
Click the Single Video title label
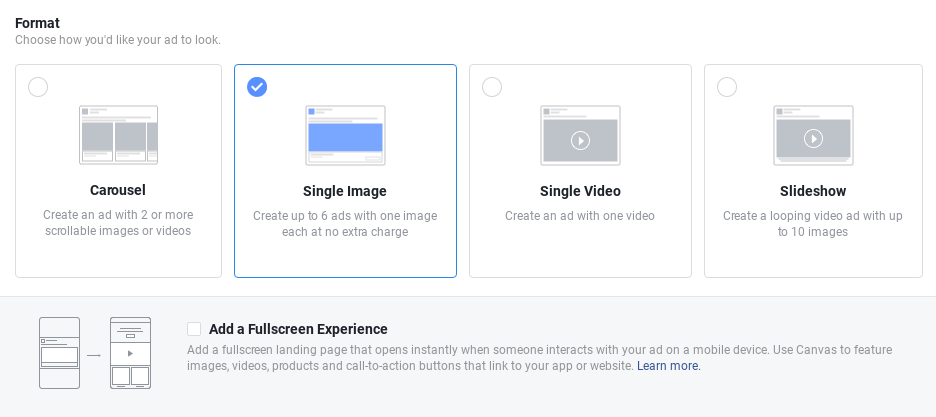click(x=580, y=191)
